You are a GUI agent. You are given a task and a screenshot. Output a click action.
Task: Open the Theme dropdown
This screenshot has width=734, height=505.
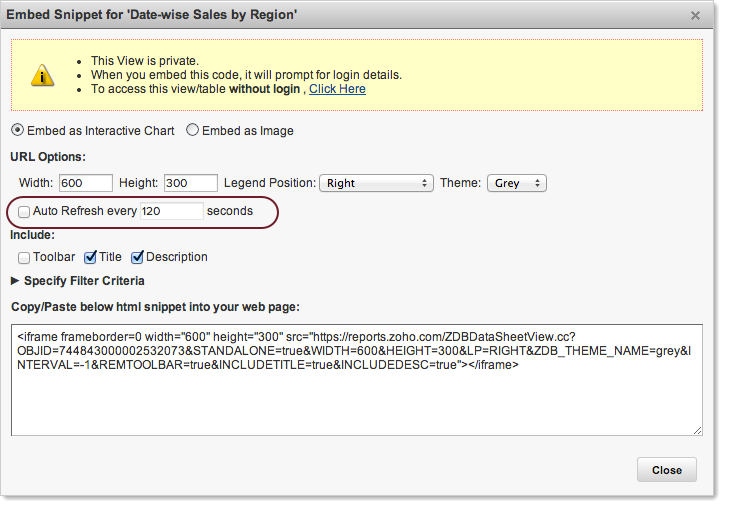pos(516,183)
